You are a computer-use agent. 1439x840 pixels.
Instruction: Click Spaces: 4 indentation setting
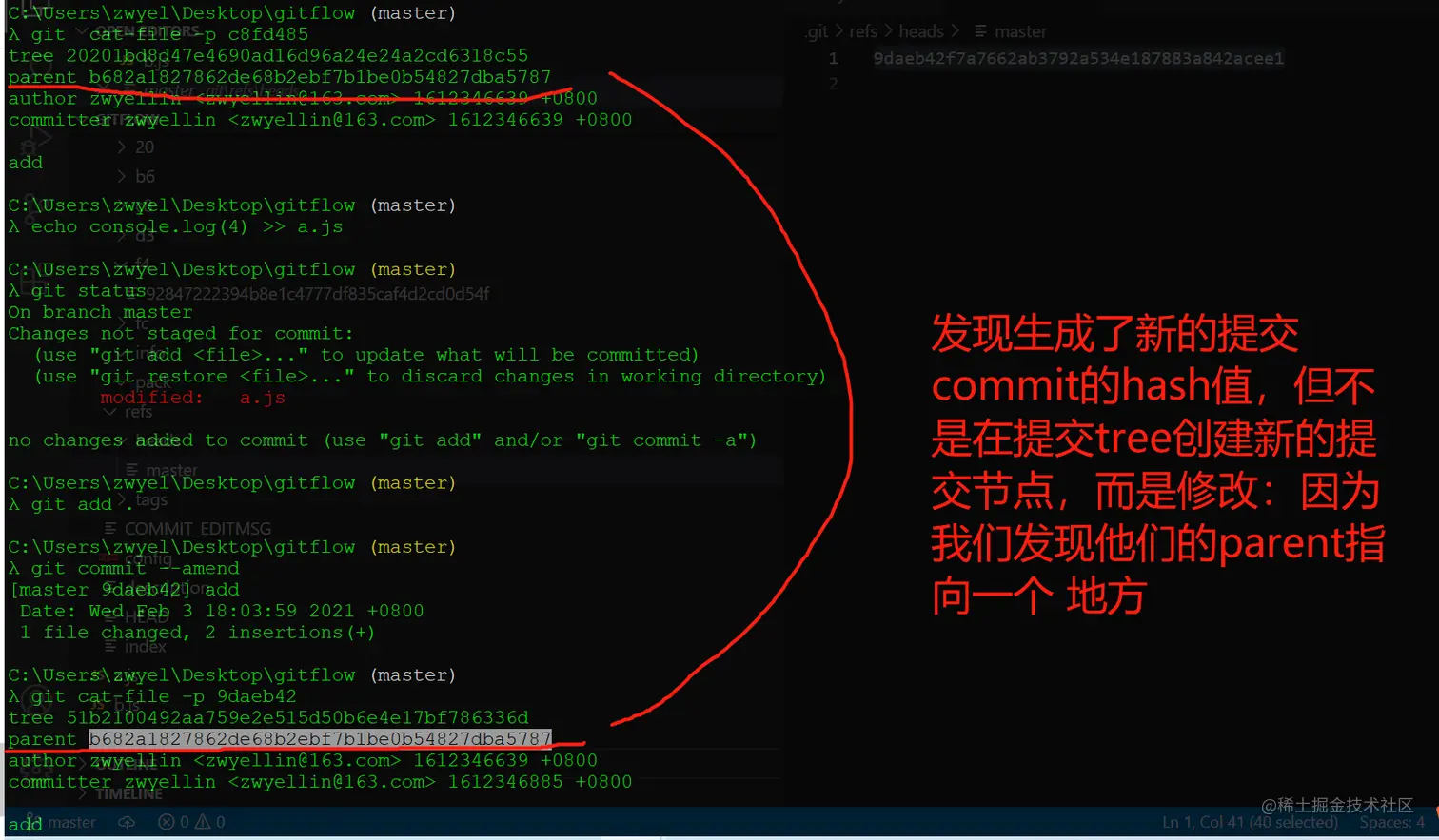[1391, 822]
